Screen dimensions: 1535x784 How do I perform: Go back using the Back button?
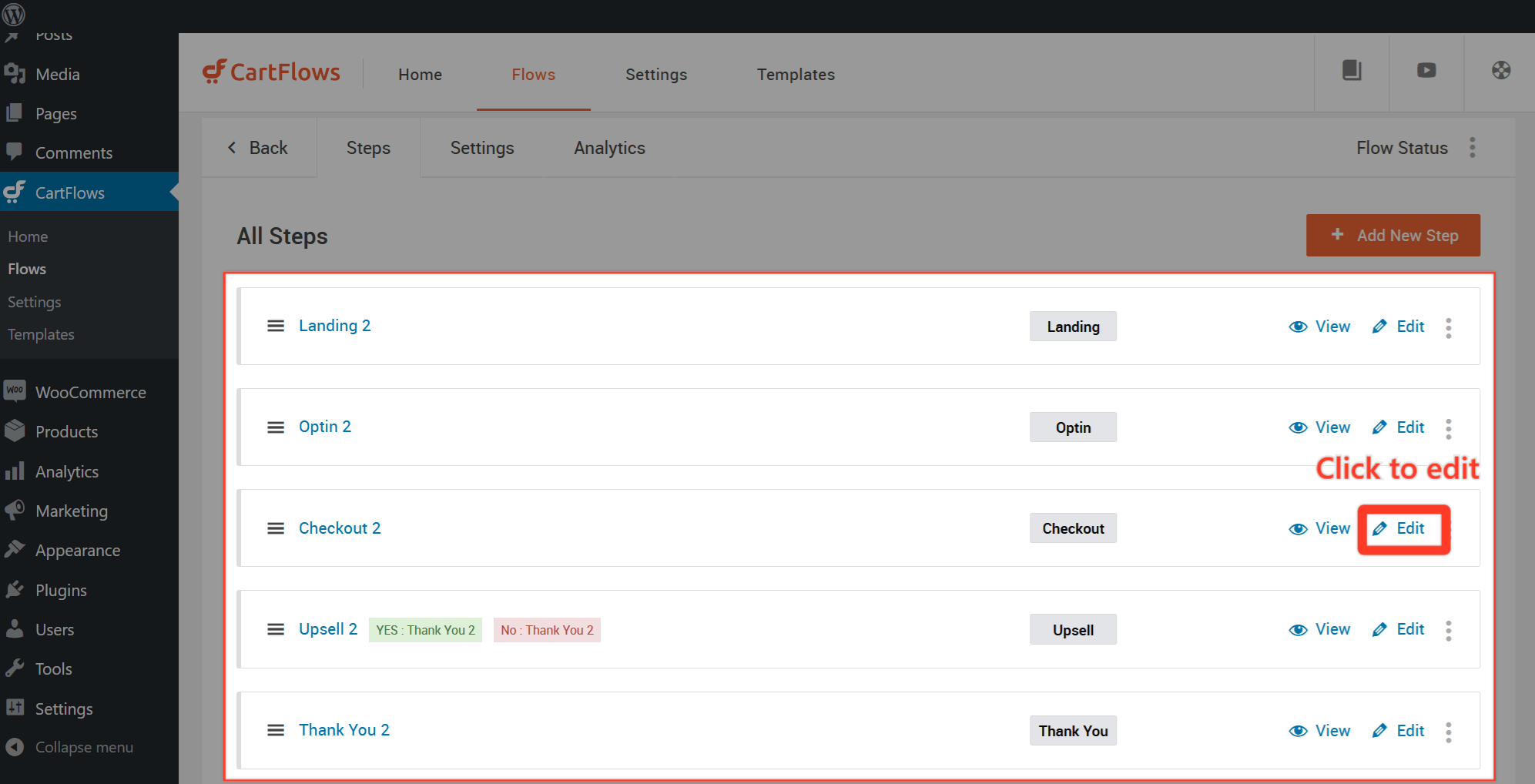(x=258, y=148)
